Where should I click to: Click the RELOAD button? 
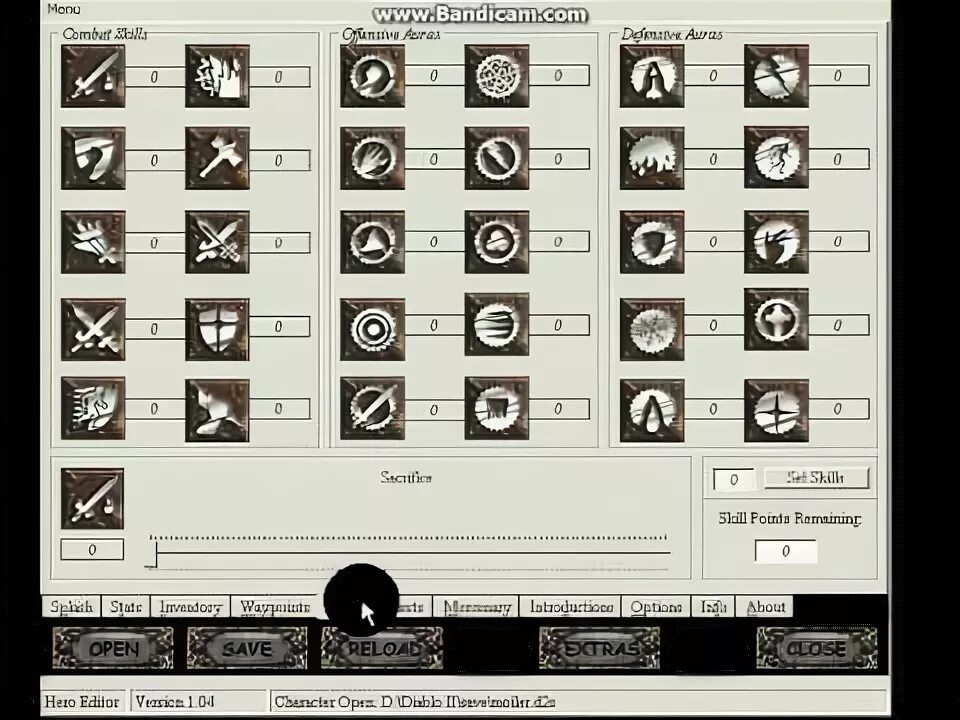(381, 648)
